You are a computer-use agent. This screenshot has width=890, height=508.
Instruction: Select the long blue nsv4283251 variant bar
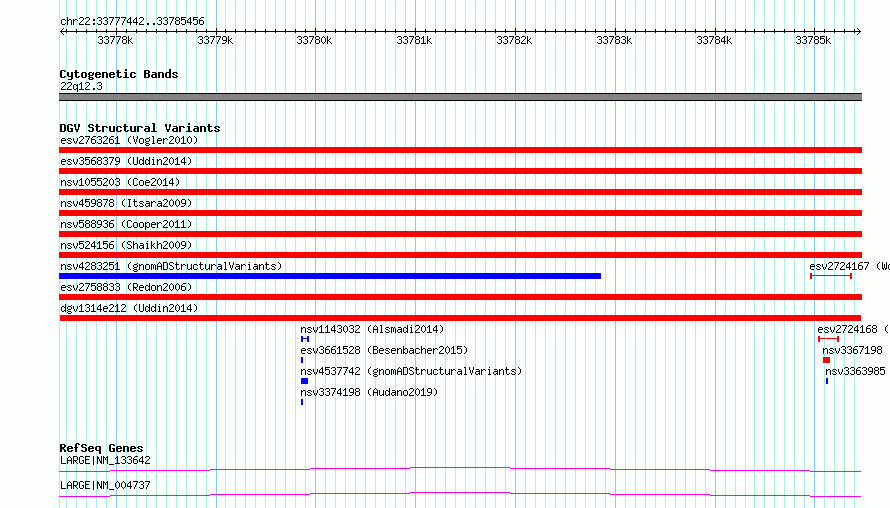330,276
